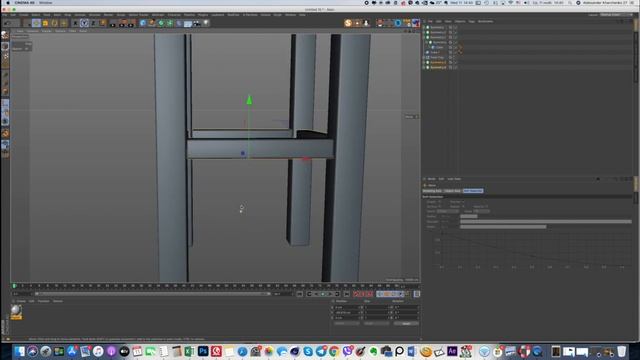
Task: Open Excel from the dock
Action: pyautogui.click(x=190, y=351)
